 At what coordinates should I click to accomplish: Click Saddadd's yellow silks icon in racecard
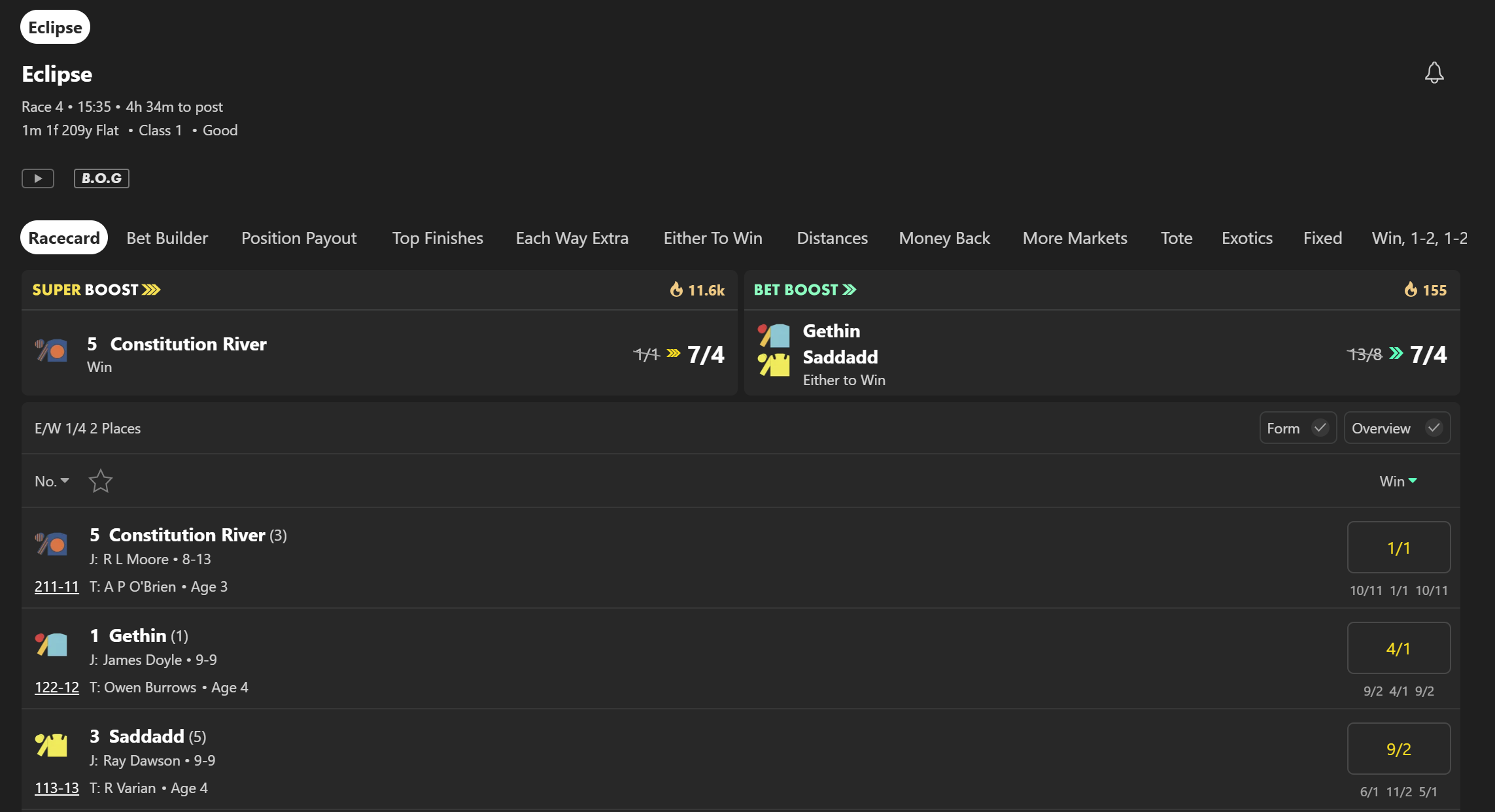point(51,745)
